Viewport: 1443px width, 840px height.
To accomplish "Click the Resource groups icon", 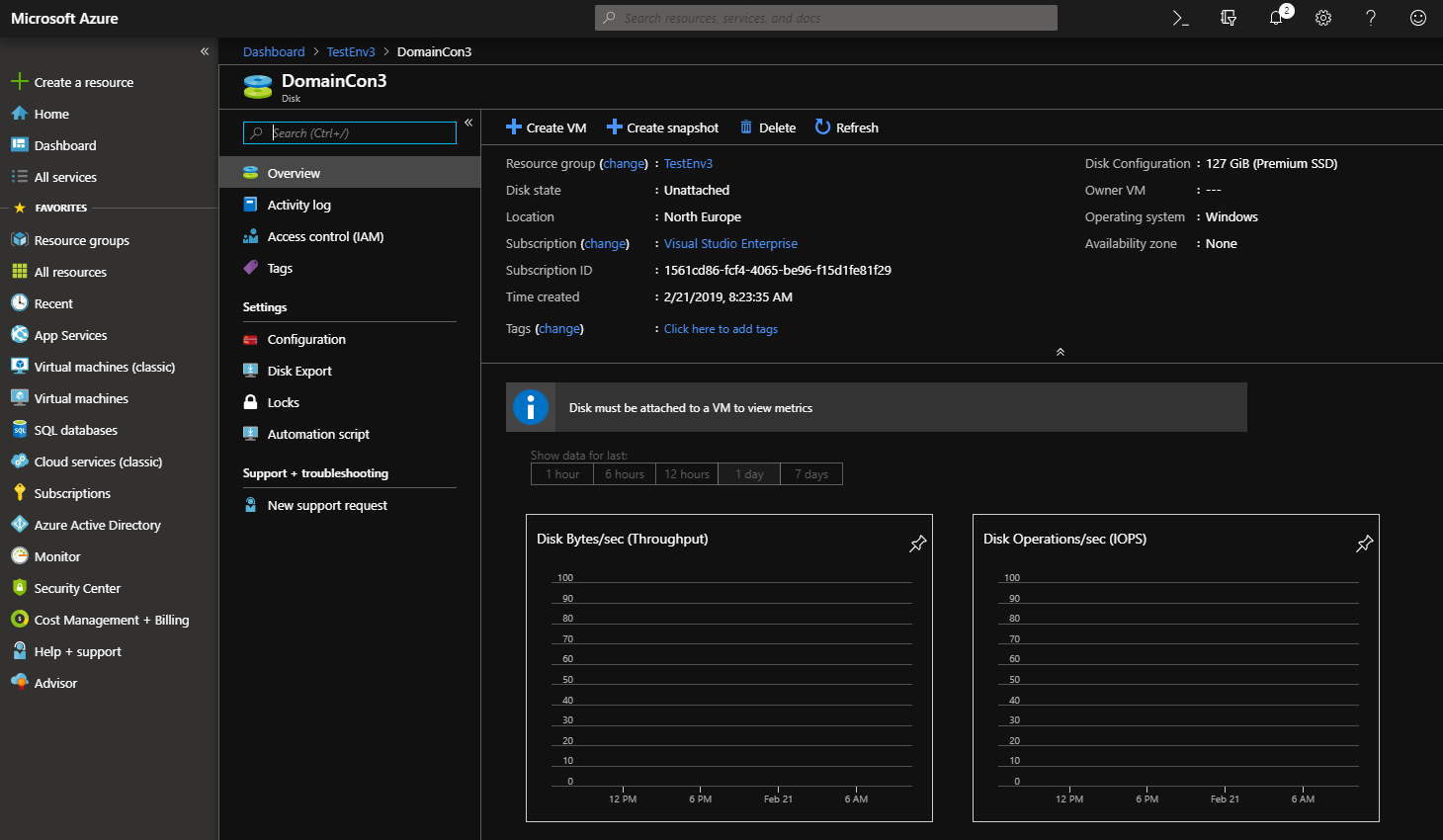I will click(x=19, y=240).
